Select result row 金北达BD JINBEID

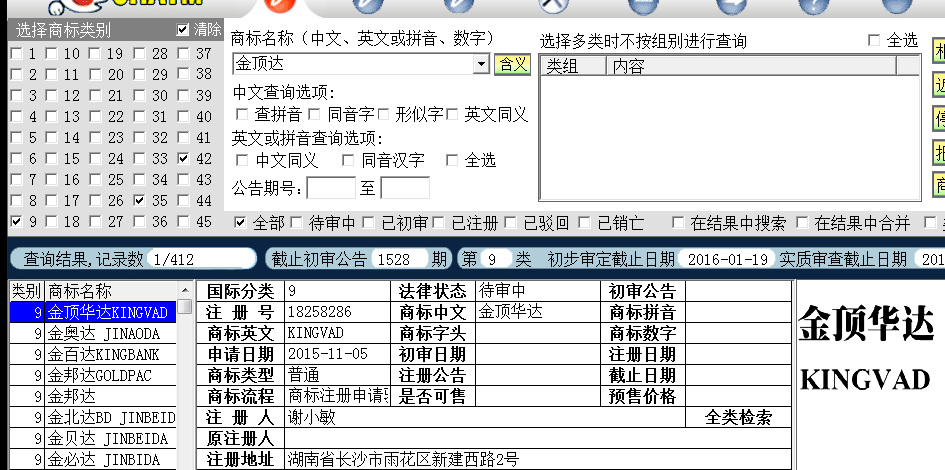coord(93,418)
